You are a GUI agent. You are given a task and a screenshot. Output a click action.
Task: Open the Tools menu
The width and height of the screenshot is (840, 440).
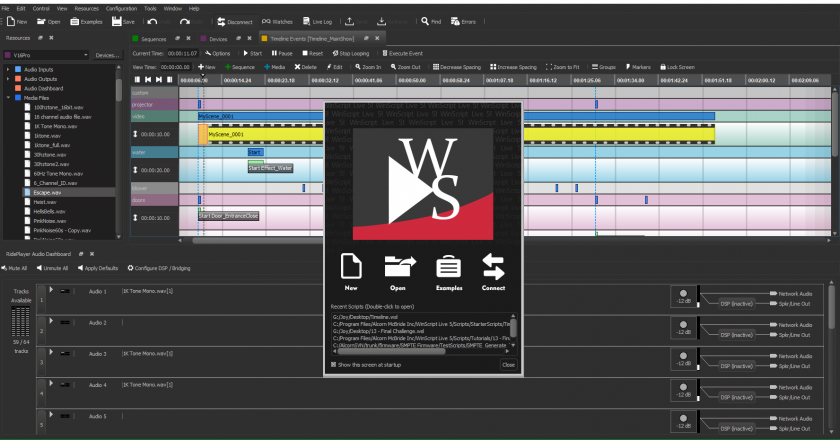click(x=150, y=9)
